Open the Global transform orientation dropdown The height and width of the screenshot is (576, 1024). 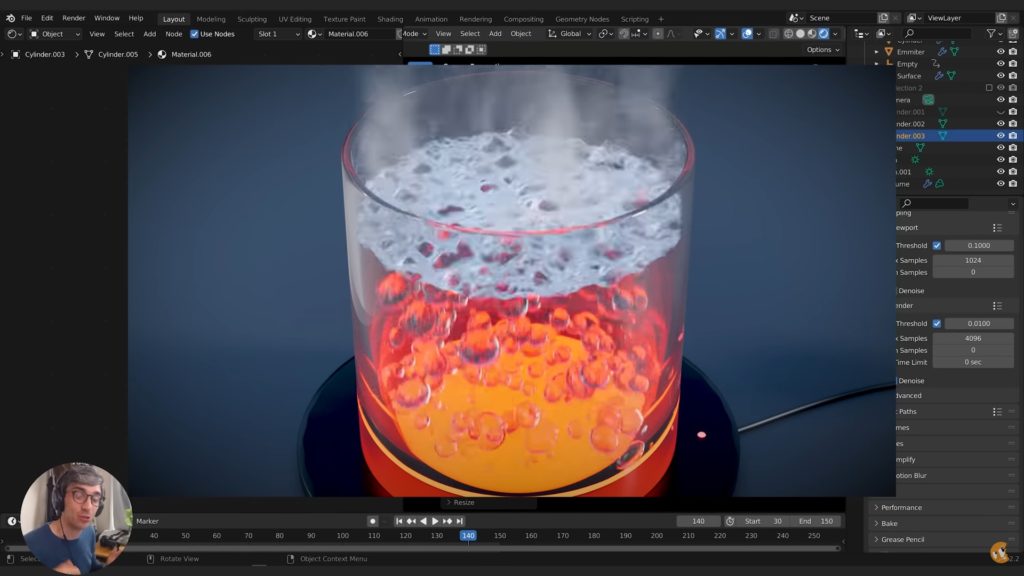tap(570, 34)
